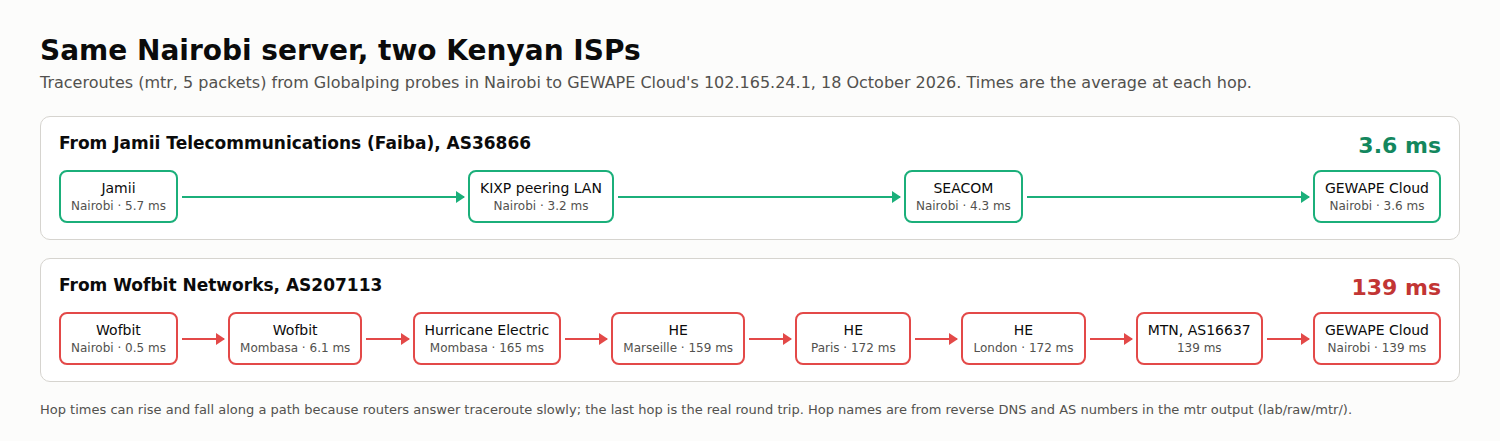Image resolution: width=1500 pixels, height=441 pixels.
Task: Select the red GEWAPE Cloud 139 ms hop box
Action: tap(1377, 338)
